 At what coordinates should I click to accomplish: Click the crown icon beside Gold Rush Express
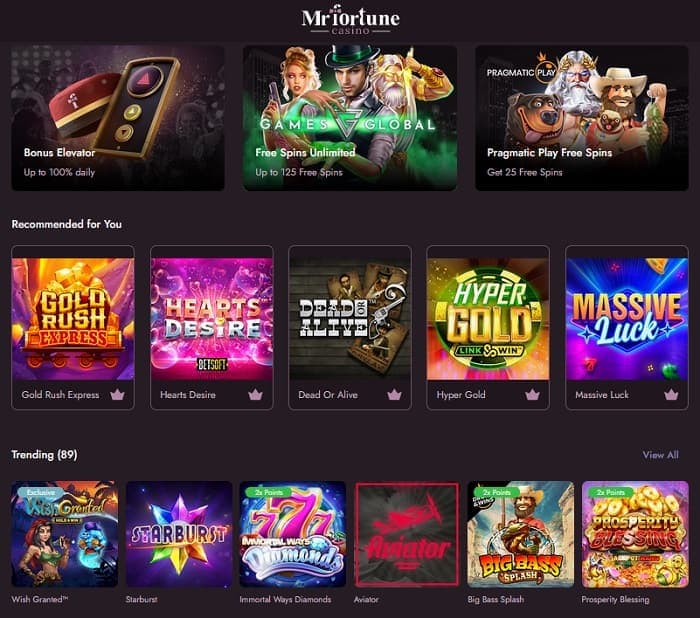tap(117, 395)
